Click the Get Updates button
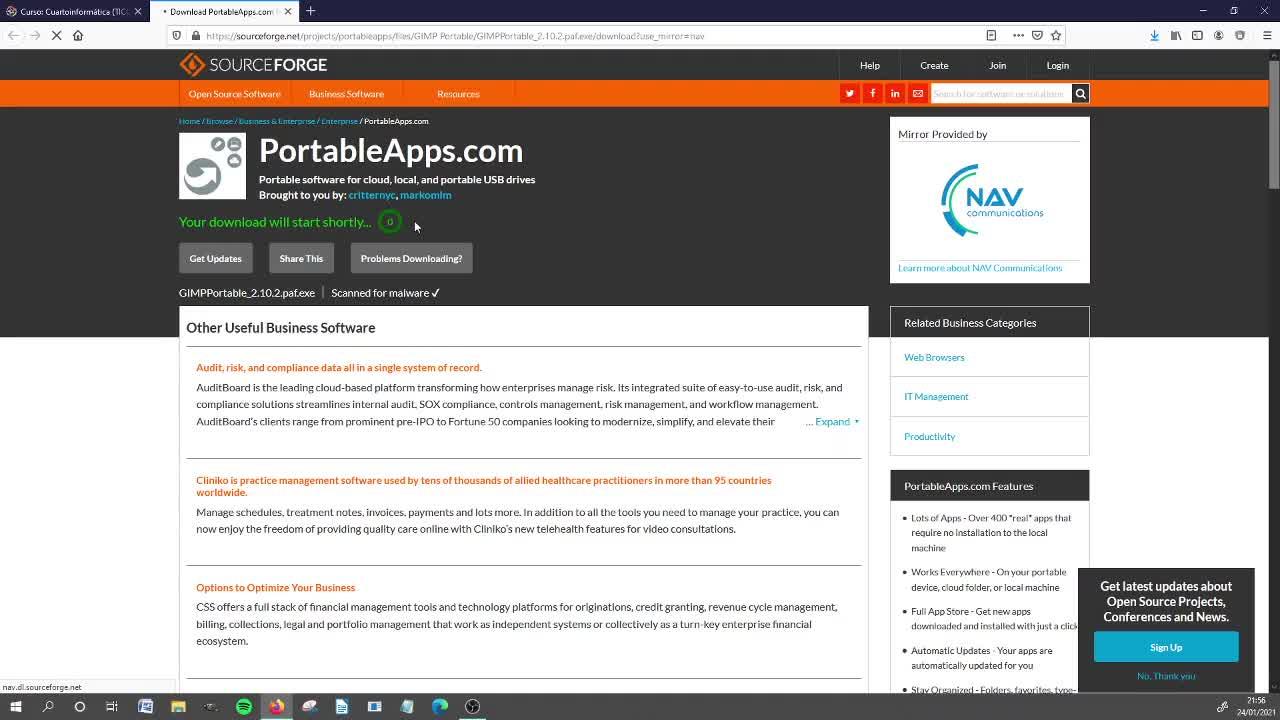This screenshot has height=720, width=1280. coord(215,258)
